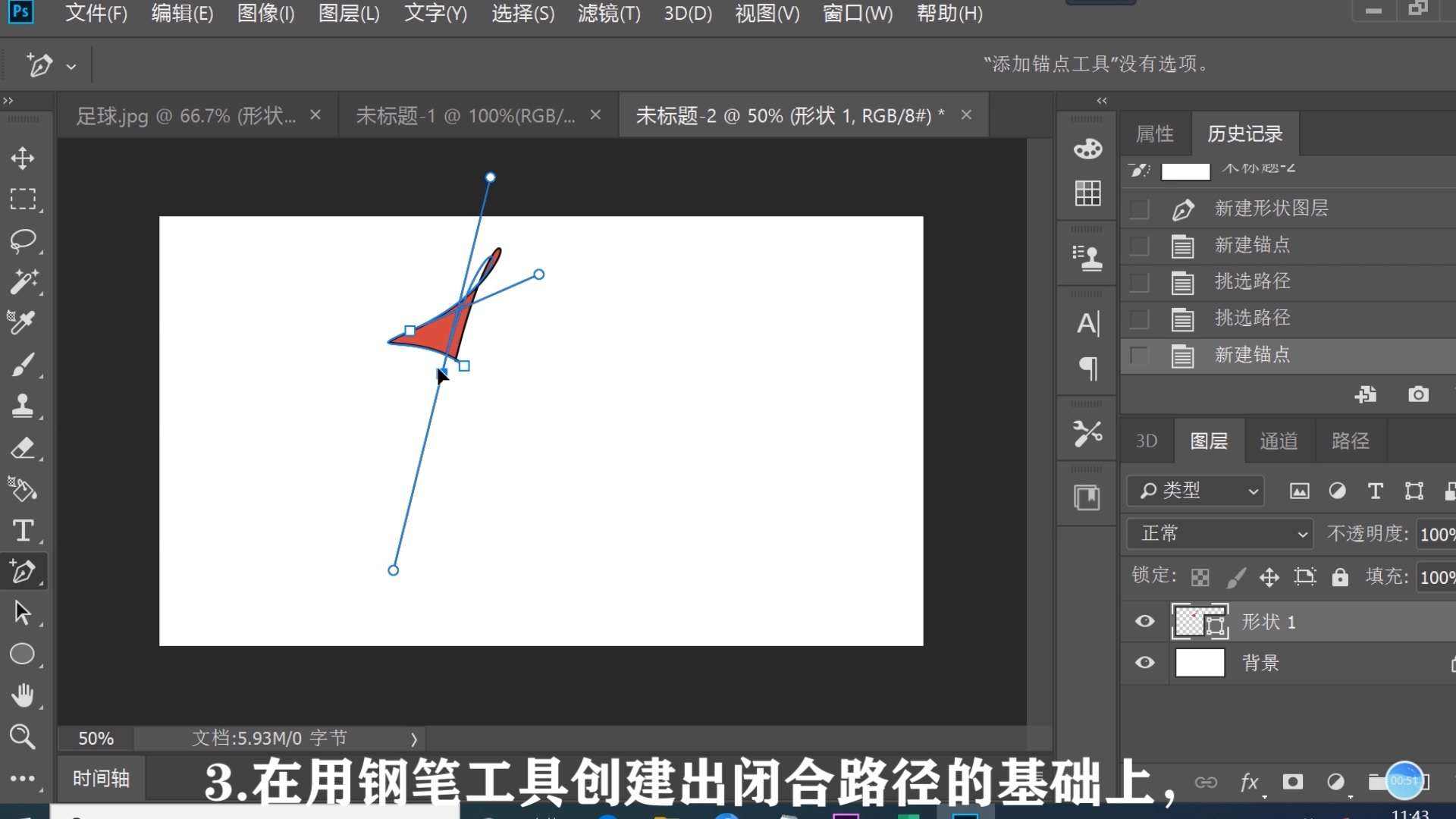Viewport: 1456px width, 819px height.
Task: Select the Add Anchor Point pen tool
Action: tap(23, 572)
